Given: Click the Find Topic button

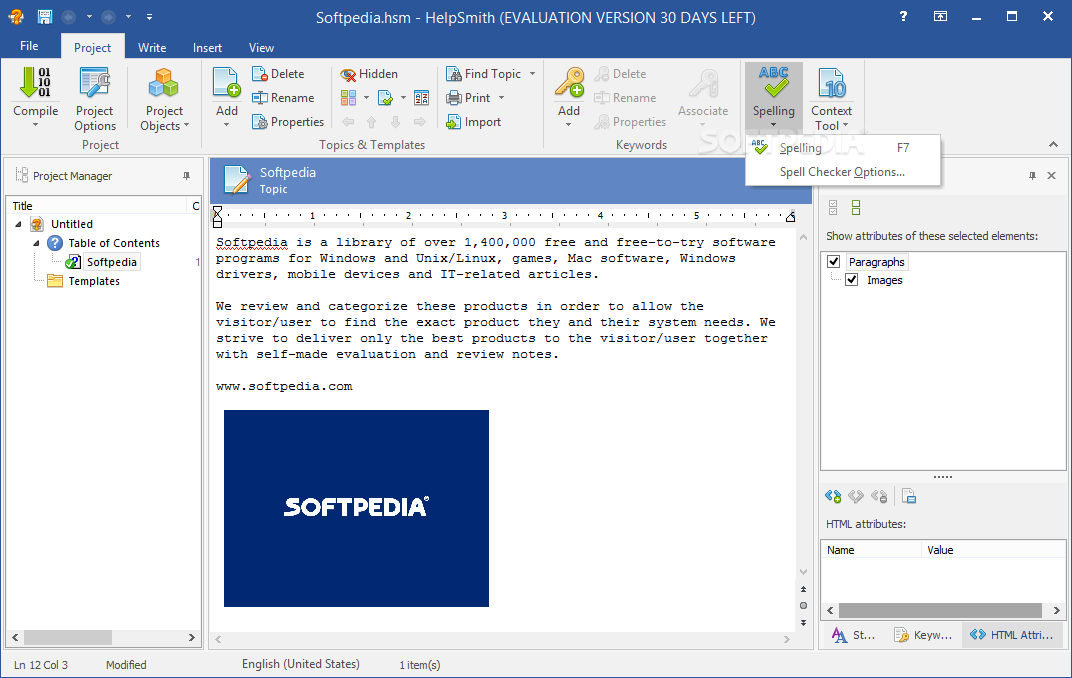Looking at the screenshot, I should [x=483, y=74].
